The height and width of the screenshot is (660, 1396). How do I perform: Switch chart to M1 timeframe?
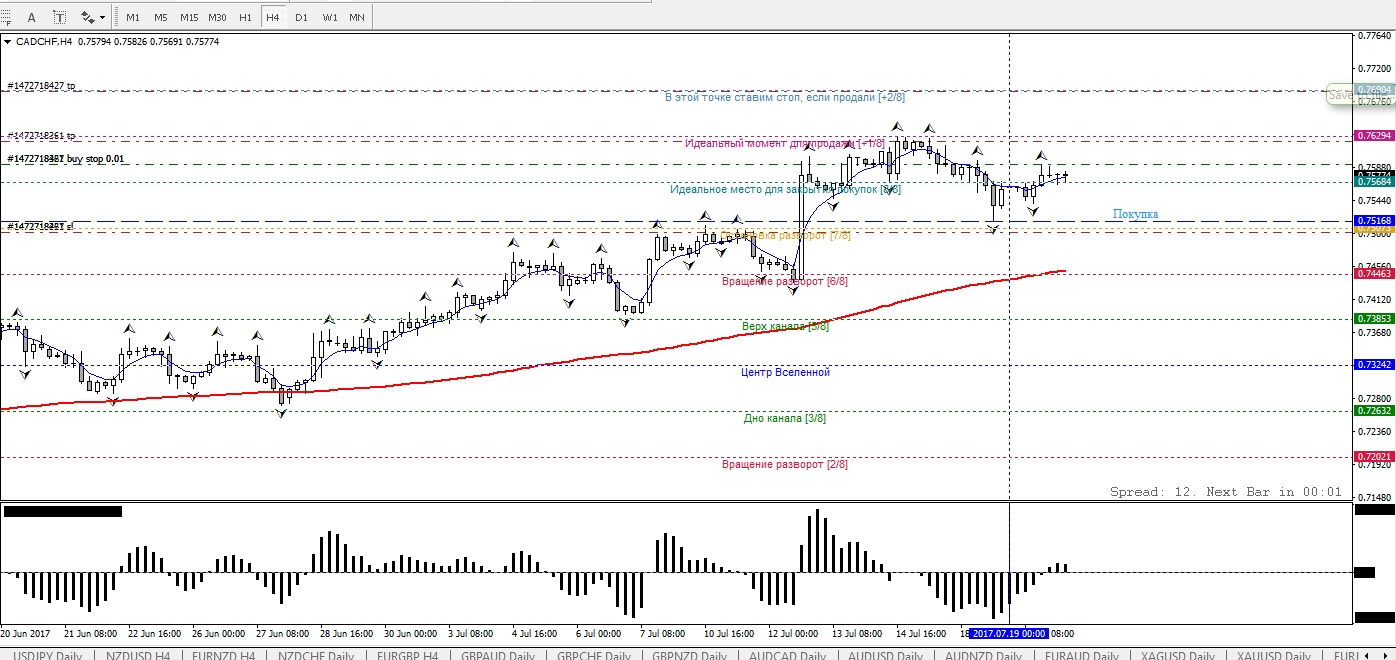click(x=133, y=17)
